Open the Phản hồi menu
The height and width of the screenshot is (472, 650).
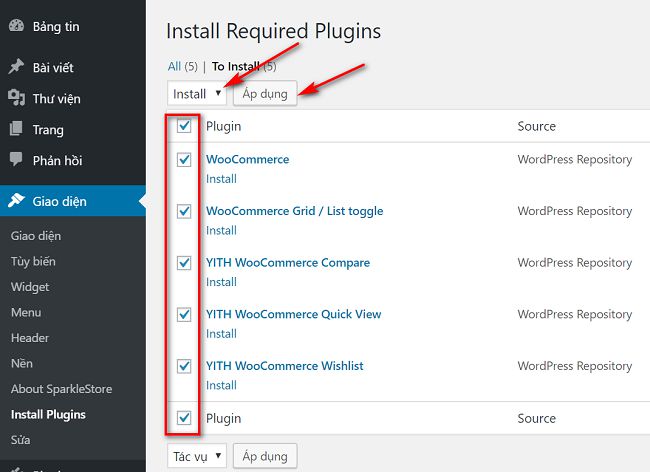[58, 160]
